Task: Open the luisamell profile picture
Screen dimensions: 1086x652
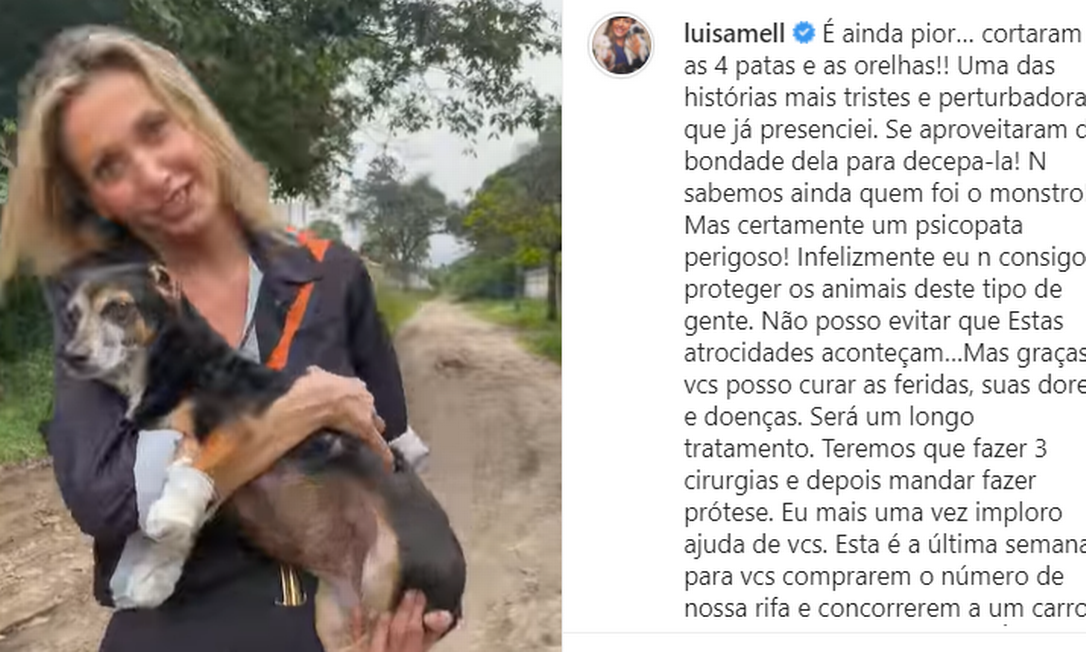Action: tap(621, 45)
